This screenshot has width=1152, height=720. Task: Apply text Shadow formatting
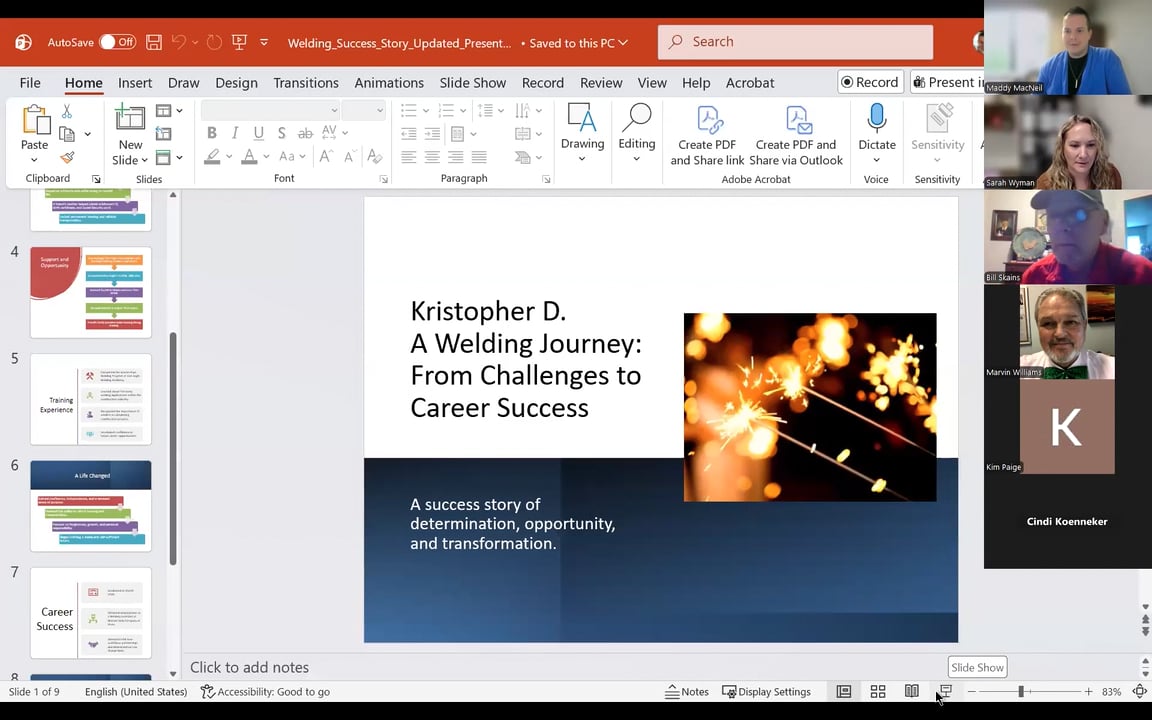pyautogui.click(x=281, y=133)
